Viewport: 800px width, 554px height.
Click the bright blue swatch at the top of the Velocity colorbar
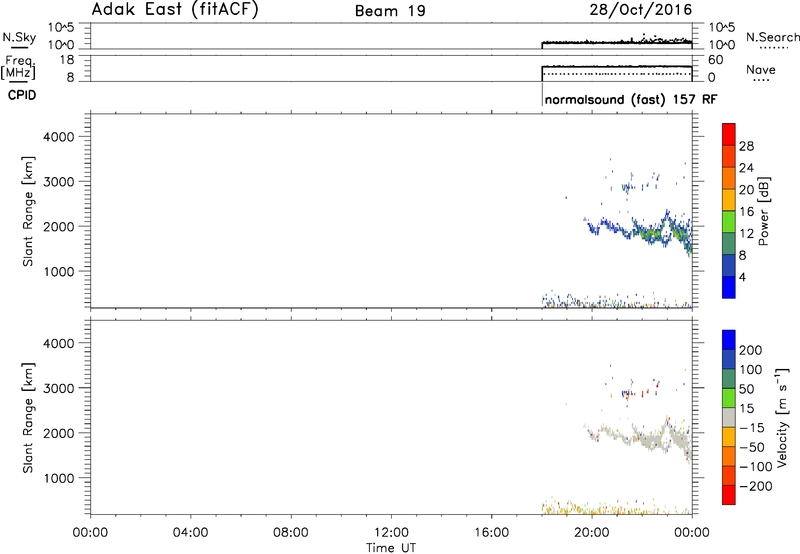tap(729, 340)
